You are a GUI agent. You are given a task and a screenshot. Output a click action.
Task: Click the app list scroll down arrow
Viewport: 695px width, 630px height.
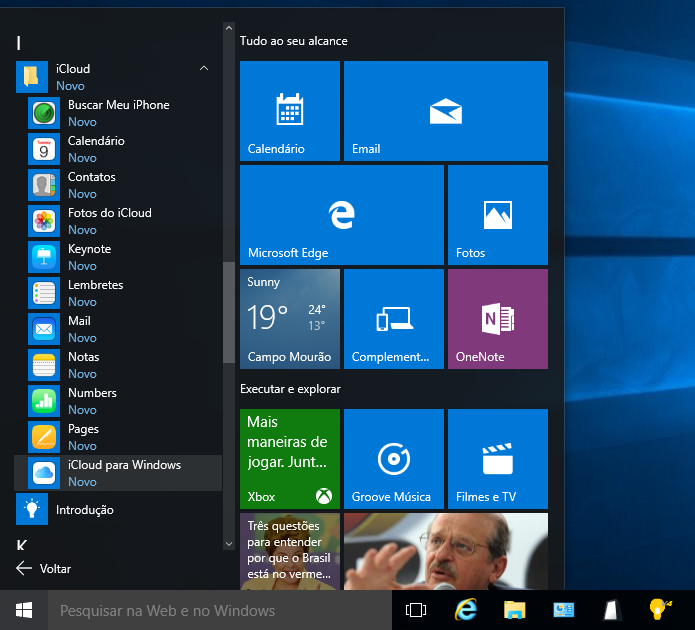pos(229,544)
